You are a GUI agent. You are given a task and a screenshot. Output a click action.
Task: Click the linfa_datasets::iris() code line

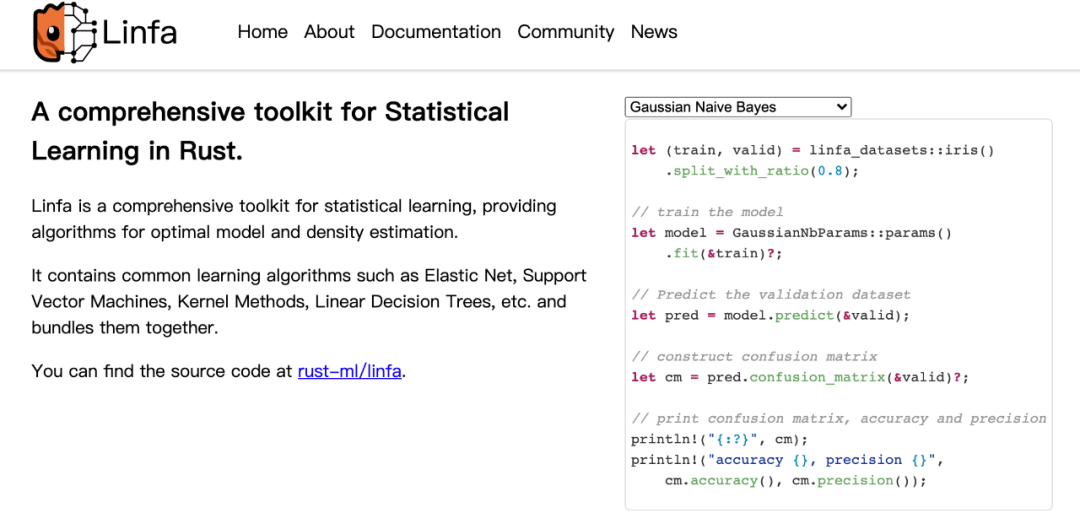click(813, 150)
